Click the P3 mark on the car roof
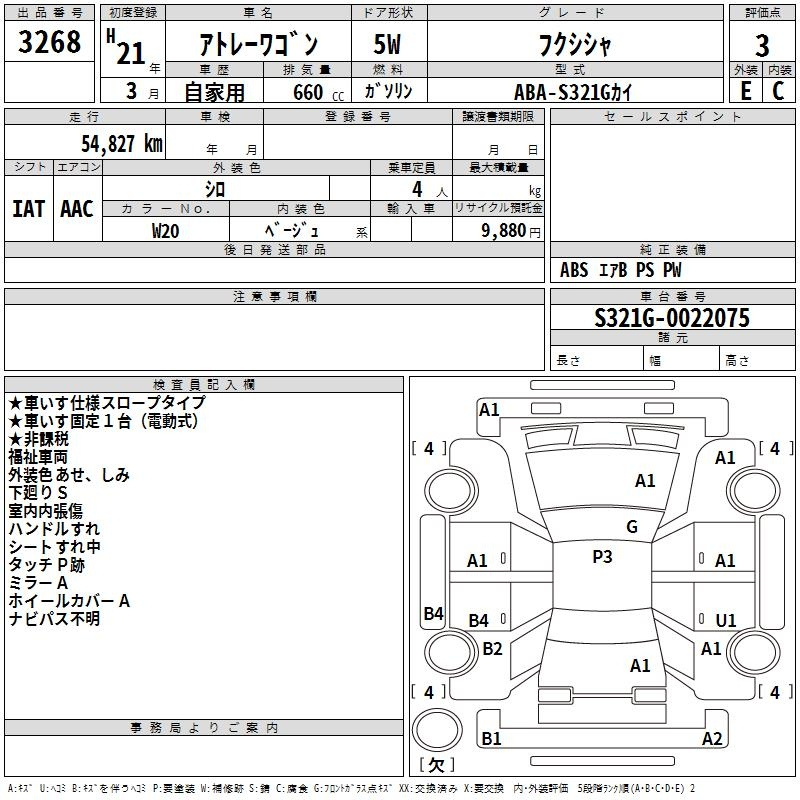 (602, 557)
